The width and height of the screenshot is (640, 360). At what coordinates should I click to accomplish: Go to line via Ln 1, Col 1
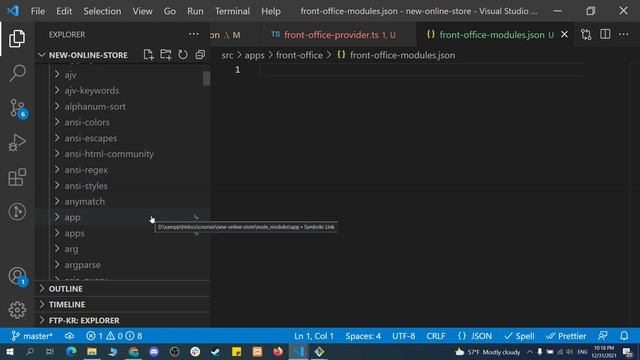tap(314, 336)
